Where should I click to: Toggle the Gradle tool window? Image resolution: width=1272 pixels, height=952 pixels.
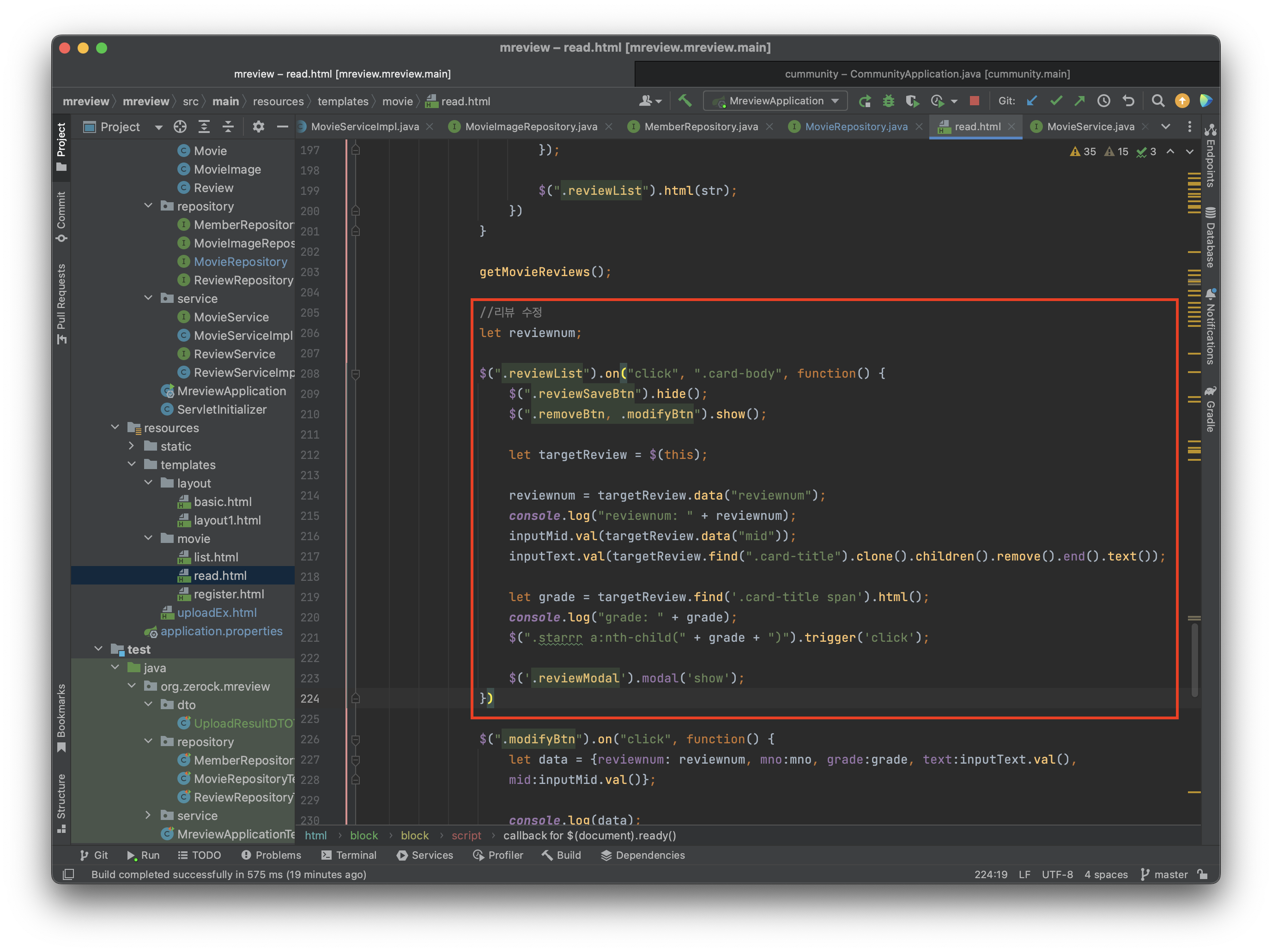1210,409
